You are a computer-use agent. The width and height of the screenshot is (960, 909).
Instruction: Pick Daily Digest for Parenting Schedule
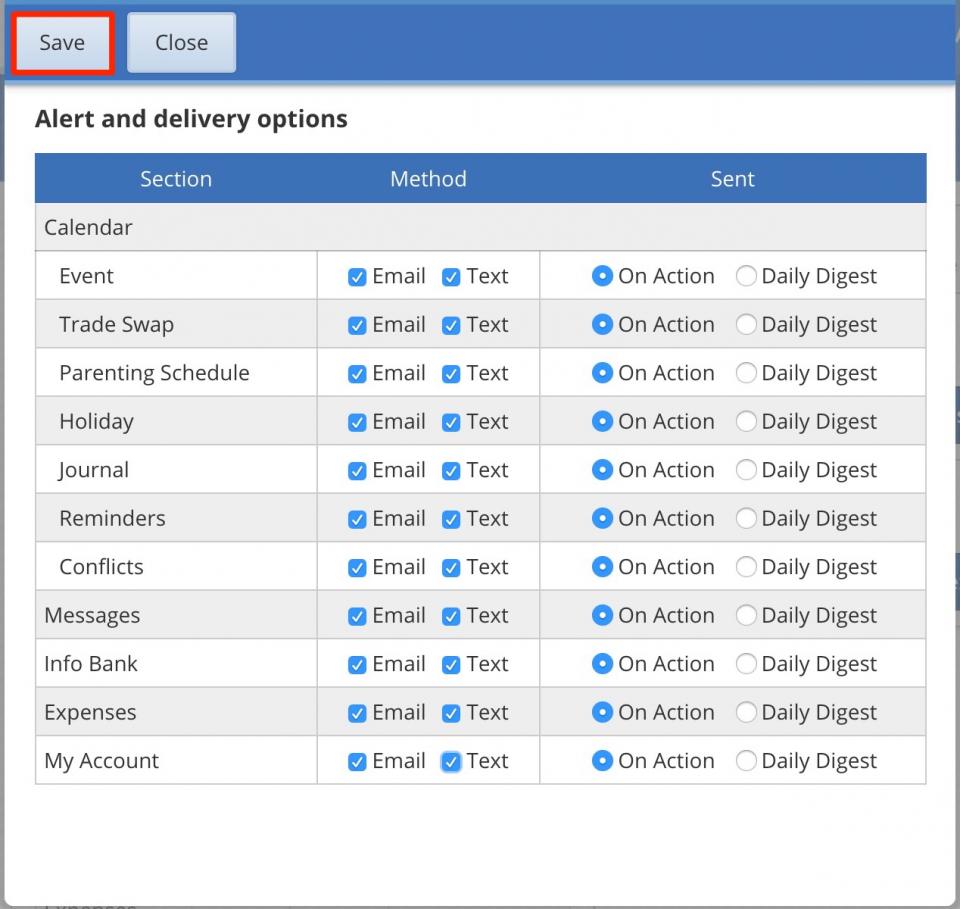click(746, 373)
